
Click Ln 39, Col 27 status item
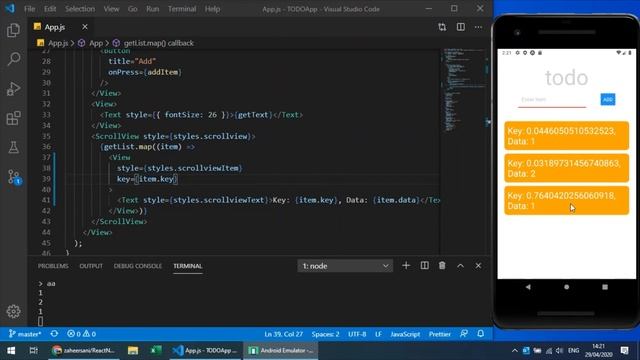click(x=284, y=334)
